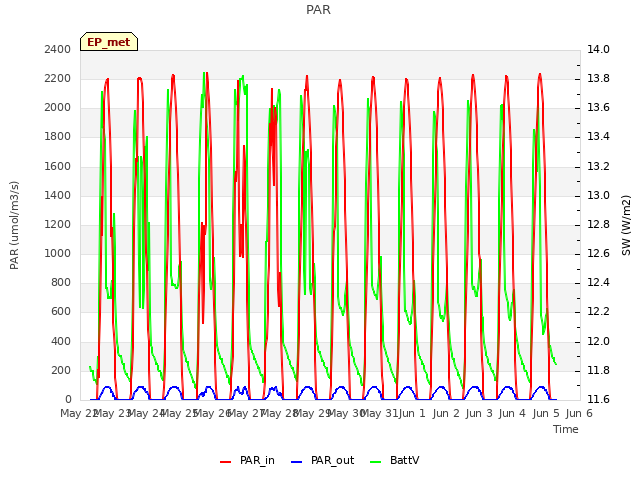Click the 800 left axis tick
The width and height of the screenshot is (640, 480).
(x=61, y=282)
